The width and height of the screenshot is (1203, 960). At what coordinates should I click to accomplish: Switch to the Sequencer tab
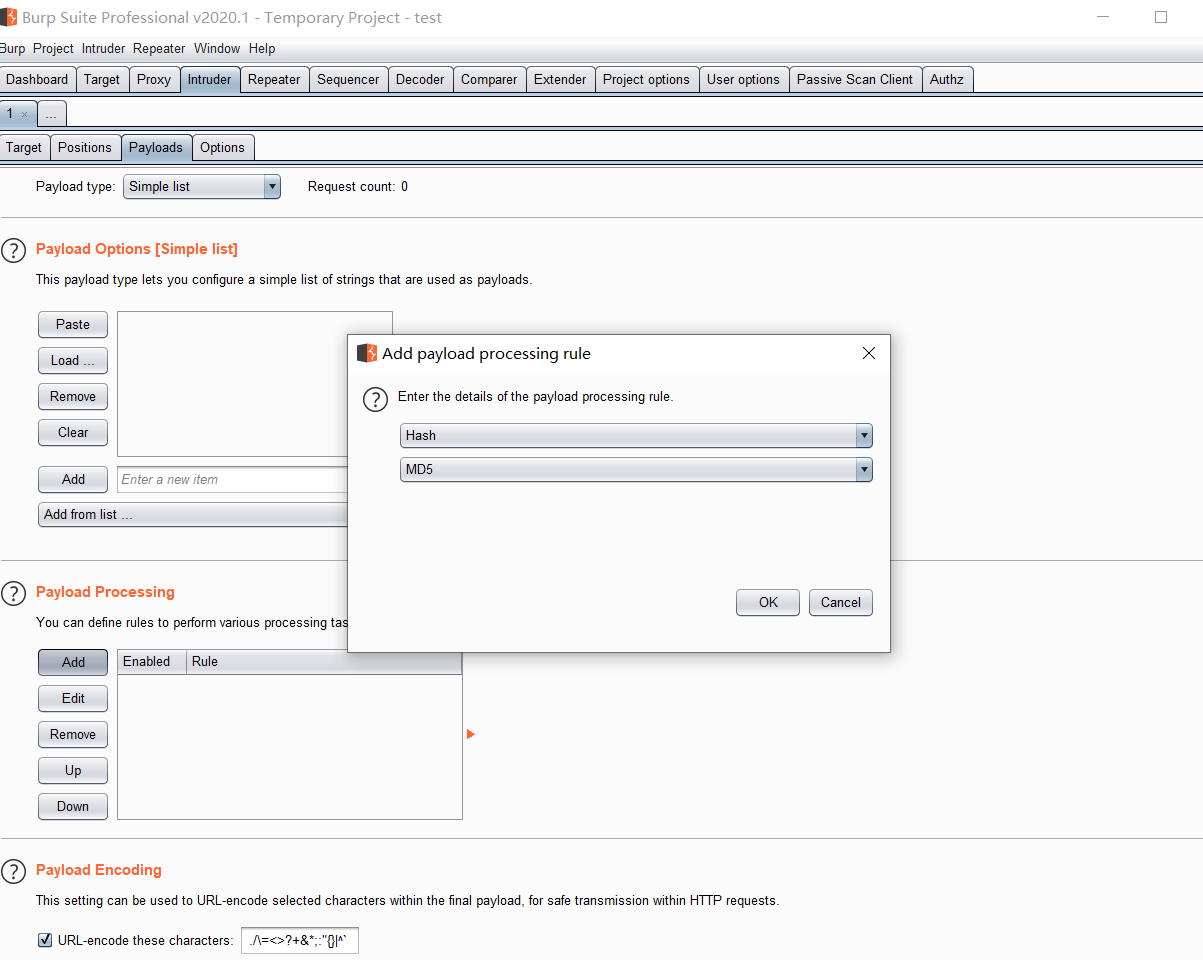(x=348, y=80)
